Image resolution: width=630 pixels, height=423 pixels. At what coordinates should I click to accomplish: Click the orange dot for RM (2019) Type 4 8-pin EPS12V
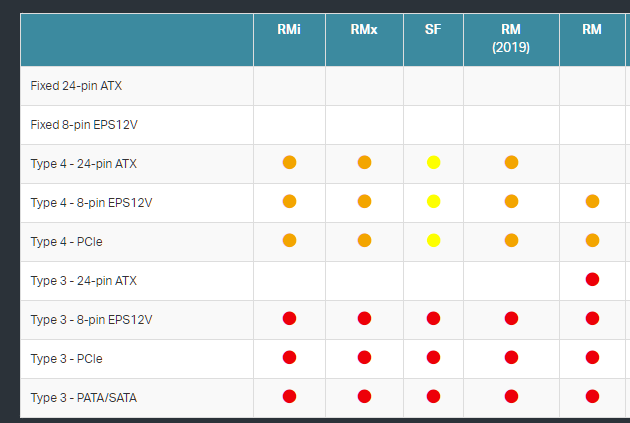[511, 202]
